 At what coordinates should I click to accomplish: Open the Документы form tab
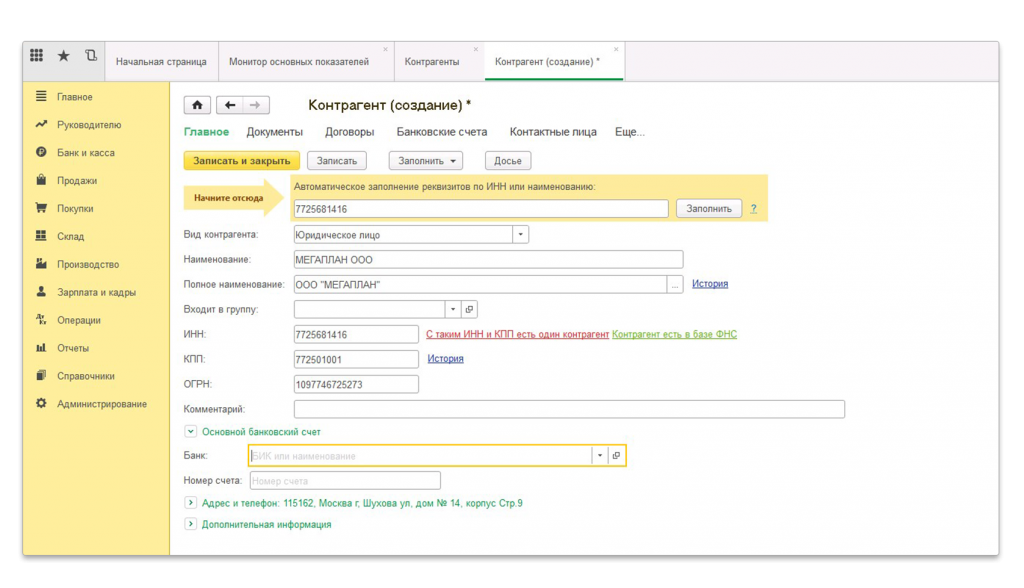pos(274,132)
